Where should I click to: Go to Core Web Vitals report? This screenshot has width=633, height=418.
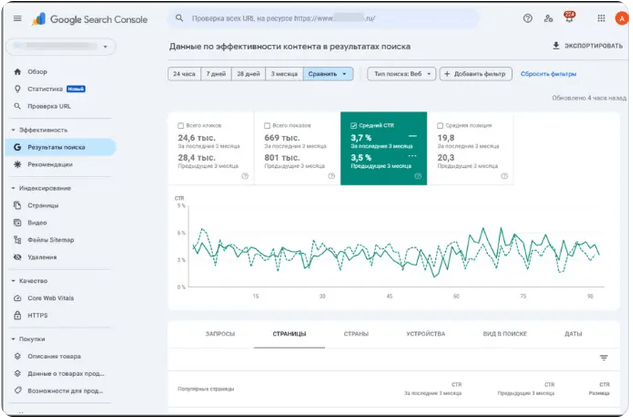click(x=50, y=298)
